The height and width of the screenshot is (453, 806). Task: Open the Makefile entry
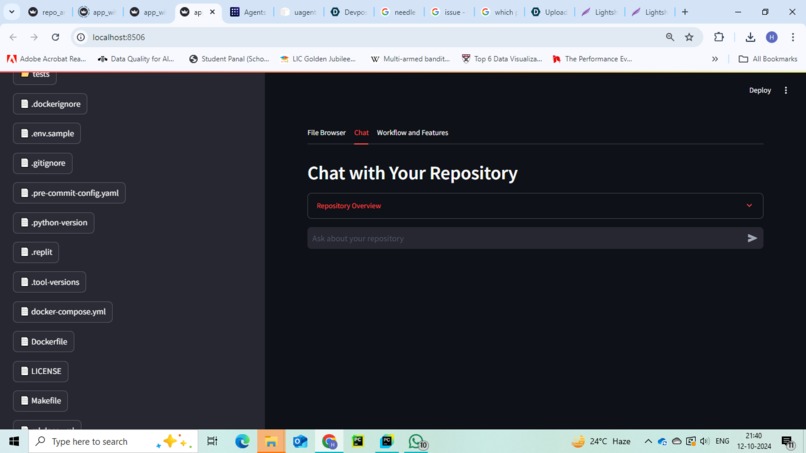(41, 401)
